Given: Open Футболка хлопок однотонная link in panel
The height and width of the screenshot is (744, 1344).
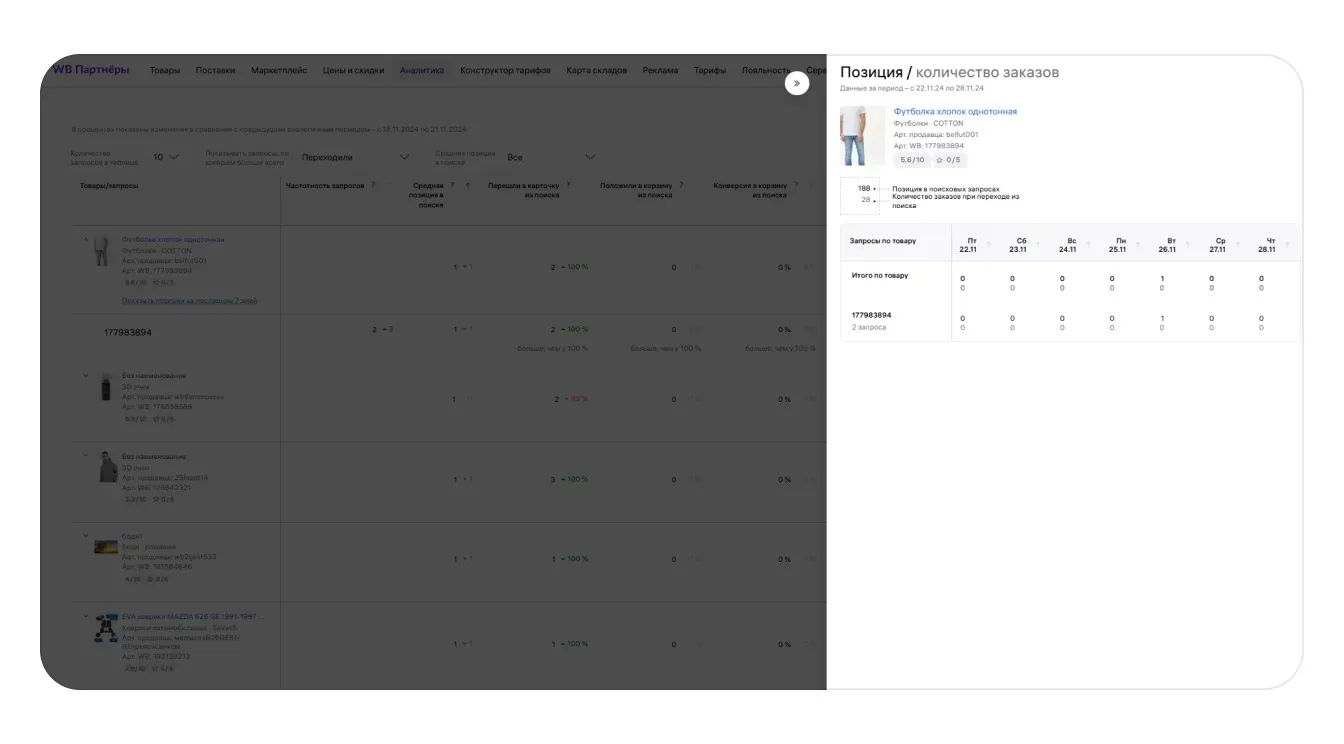Looking at the screenshot, I should pos(955,112).
